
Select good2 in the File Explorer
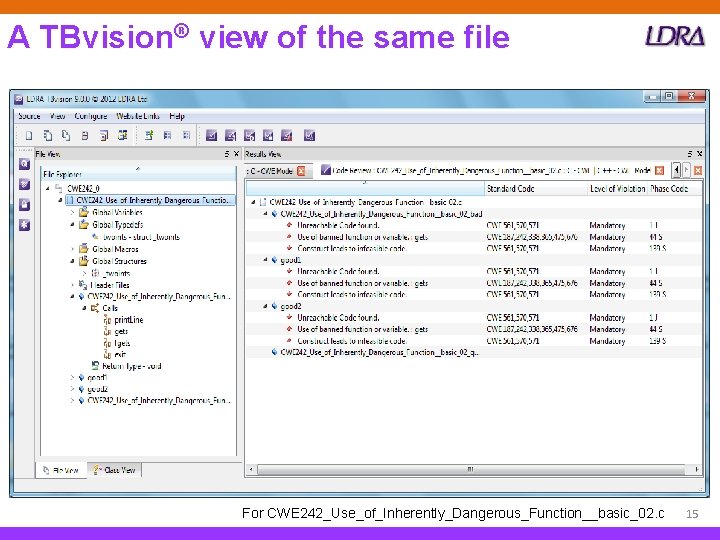point(97,389)
